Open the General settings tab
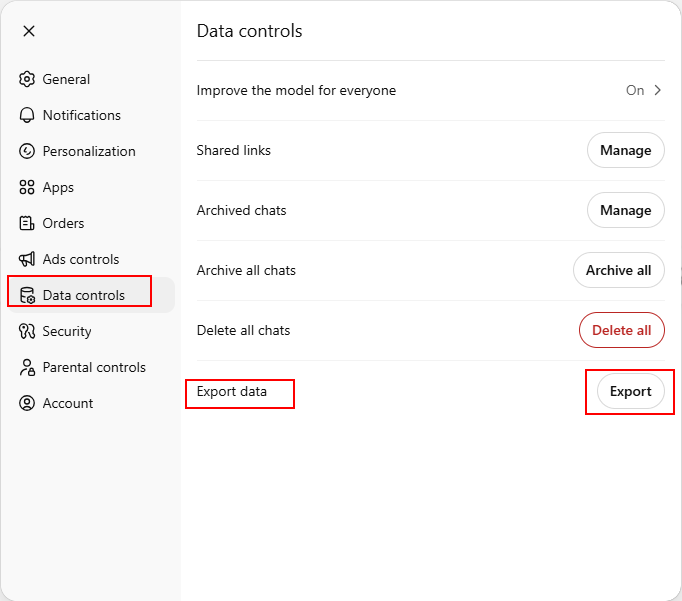 (x=90, y=79)
